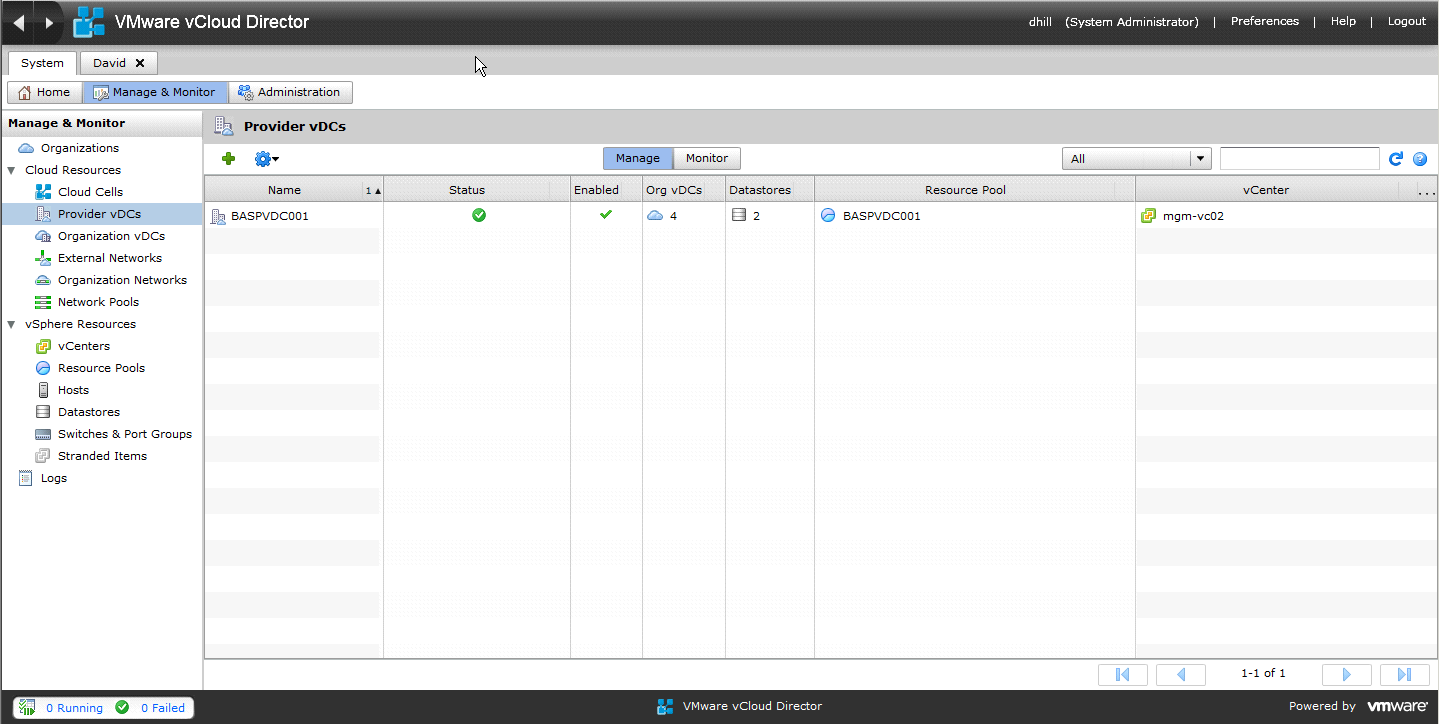
Task: Click the Organization vDCs icon
Action: pos(43,236)
